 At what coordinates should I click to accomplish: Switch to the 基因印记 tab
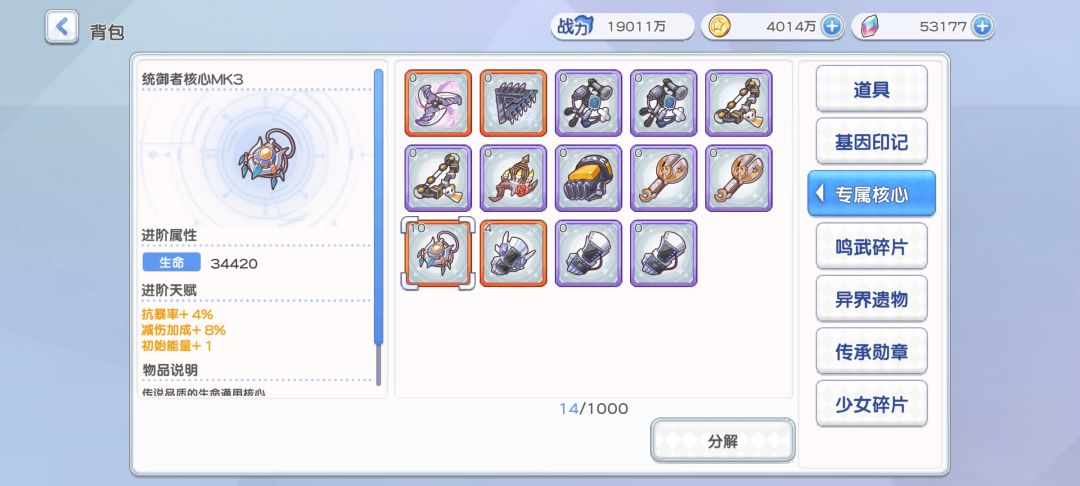871,142
